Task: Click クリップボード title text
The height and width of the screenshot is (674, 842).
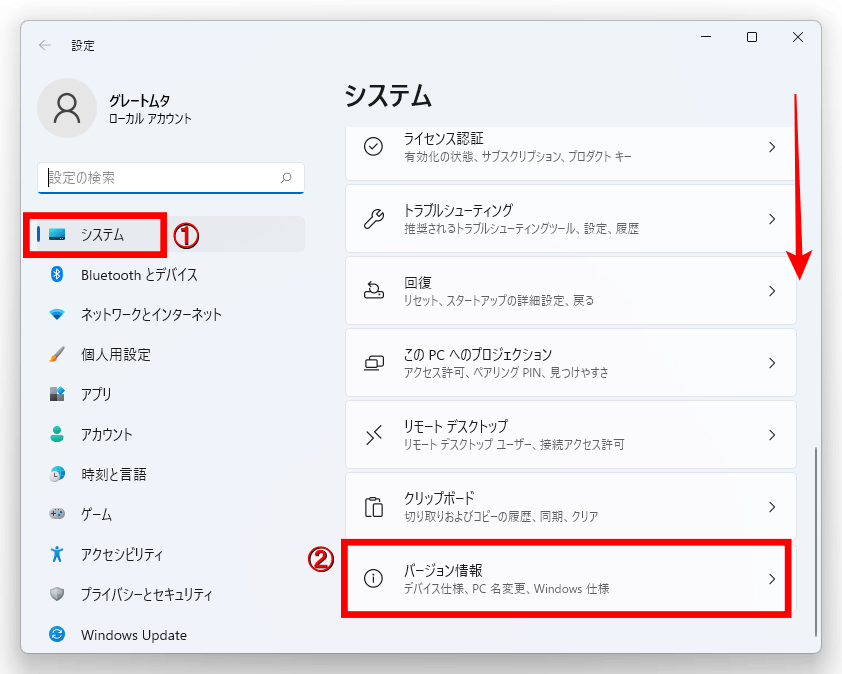Action: coord(439,498)
